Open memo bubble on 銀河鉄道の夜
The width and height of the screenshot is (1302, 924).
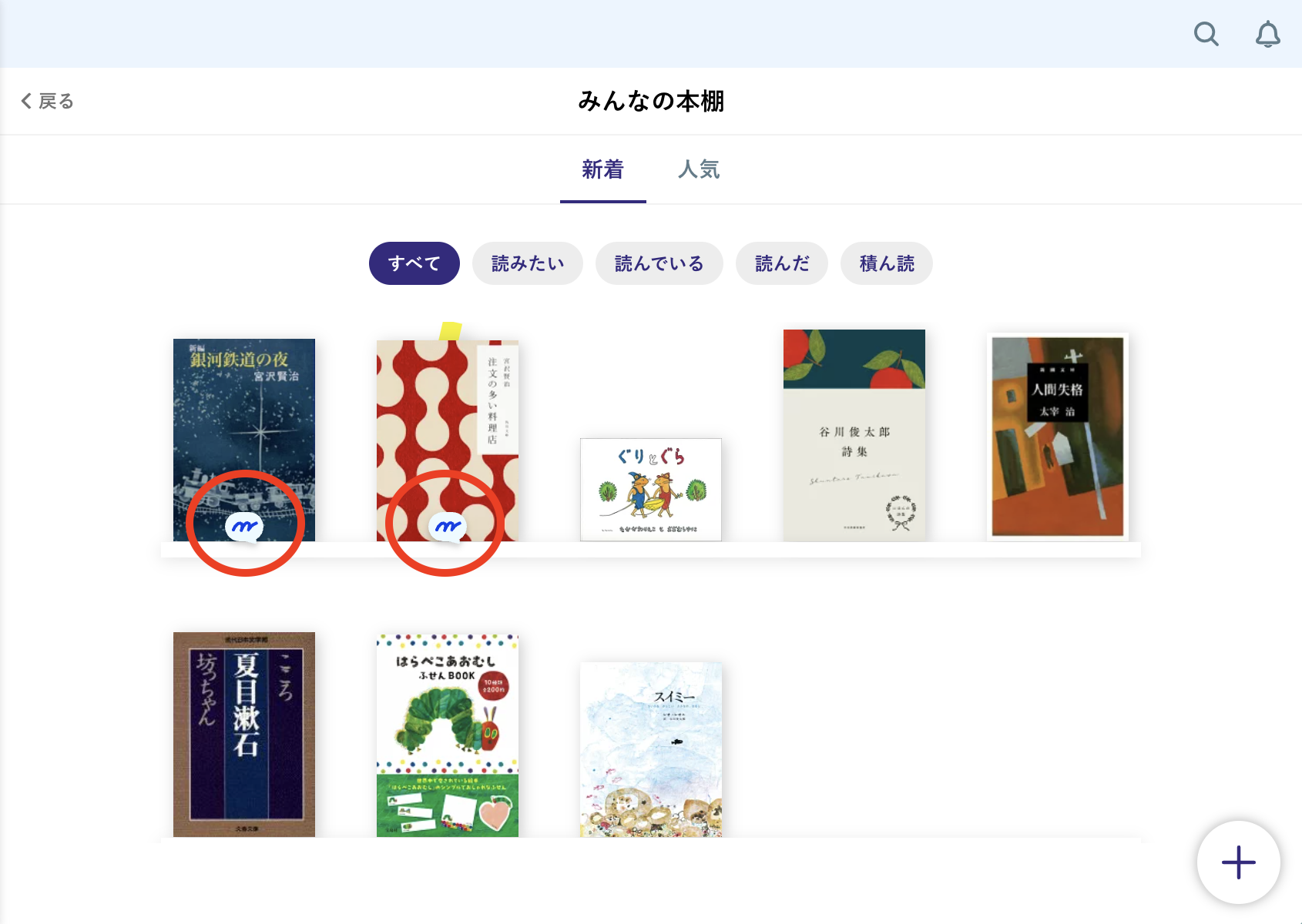pyautogui.click(x=244, y=527)
